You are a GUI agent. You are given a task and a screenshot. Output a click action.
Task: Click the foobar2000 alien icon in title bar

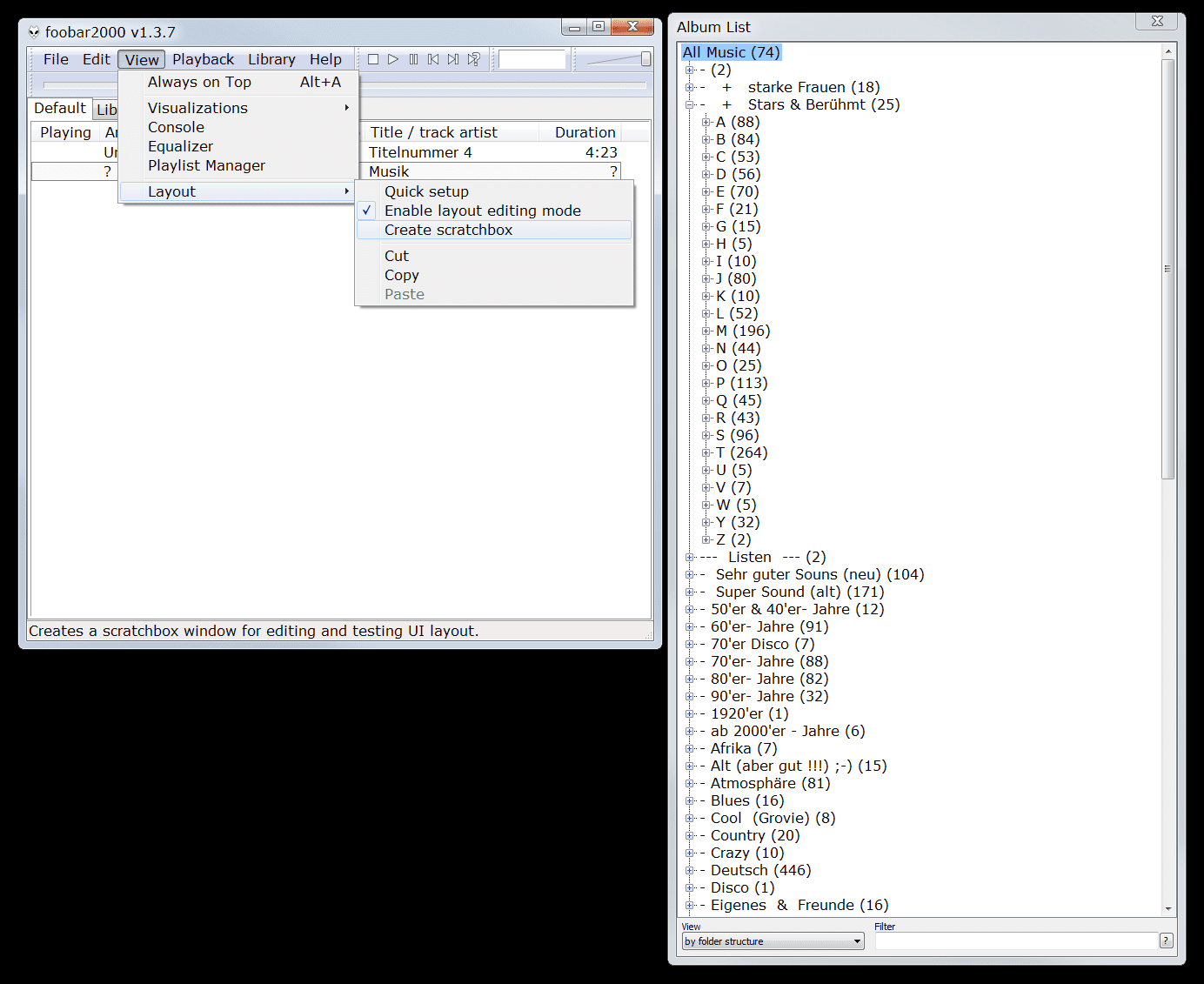34,32
